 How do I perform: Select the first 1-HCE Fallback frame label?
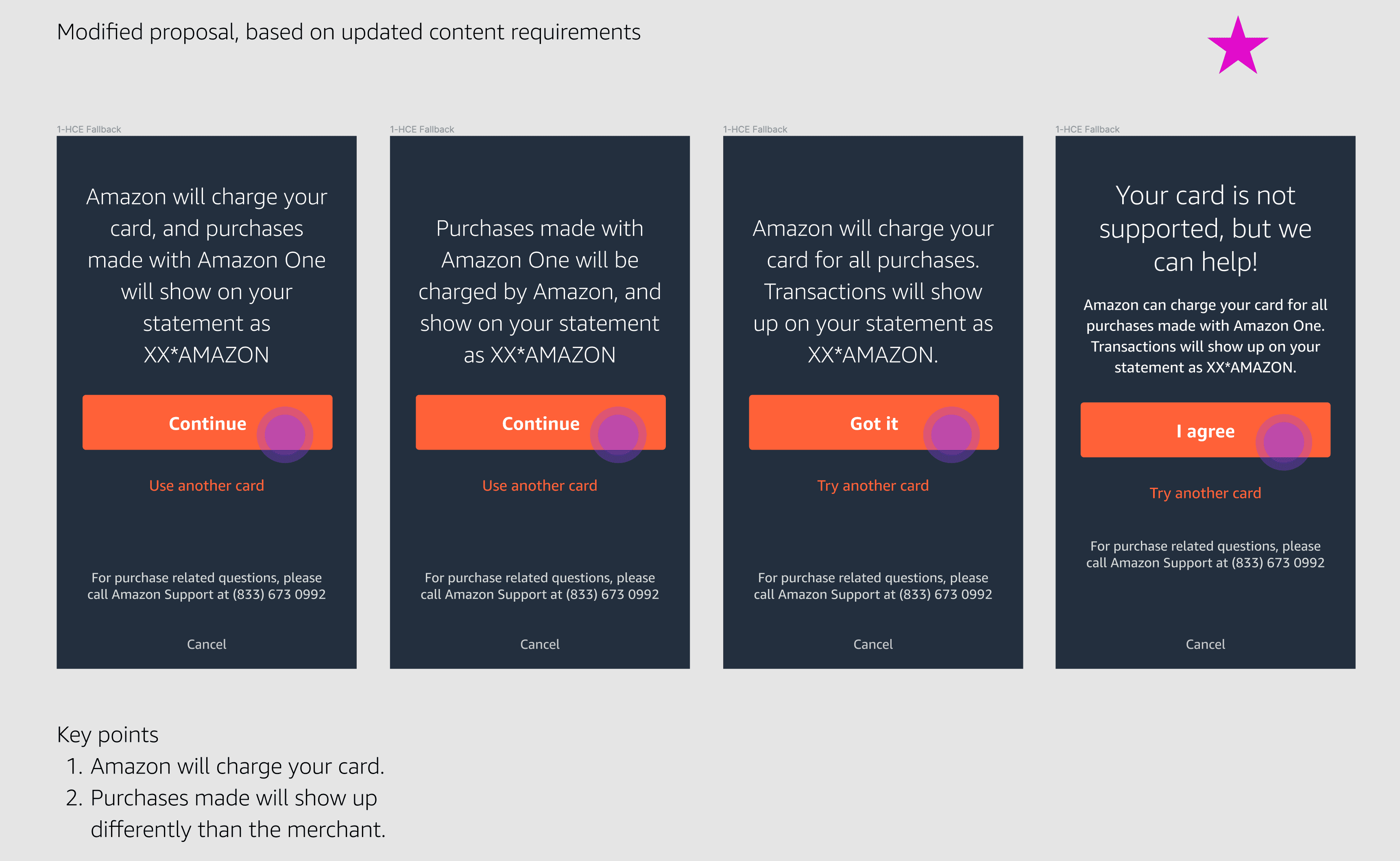pyautogui.click(x=89, y=129)
